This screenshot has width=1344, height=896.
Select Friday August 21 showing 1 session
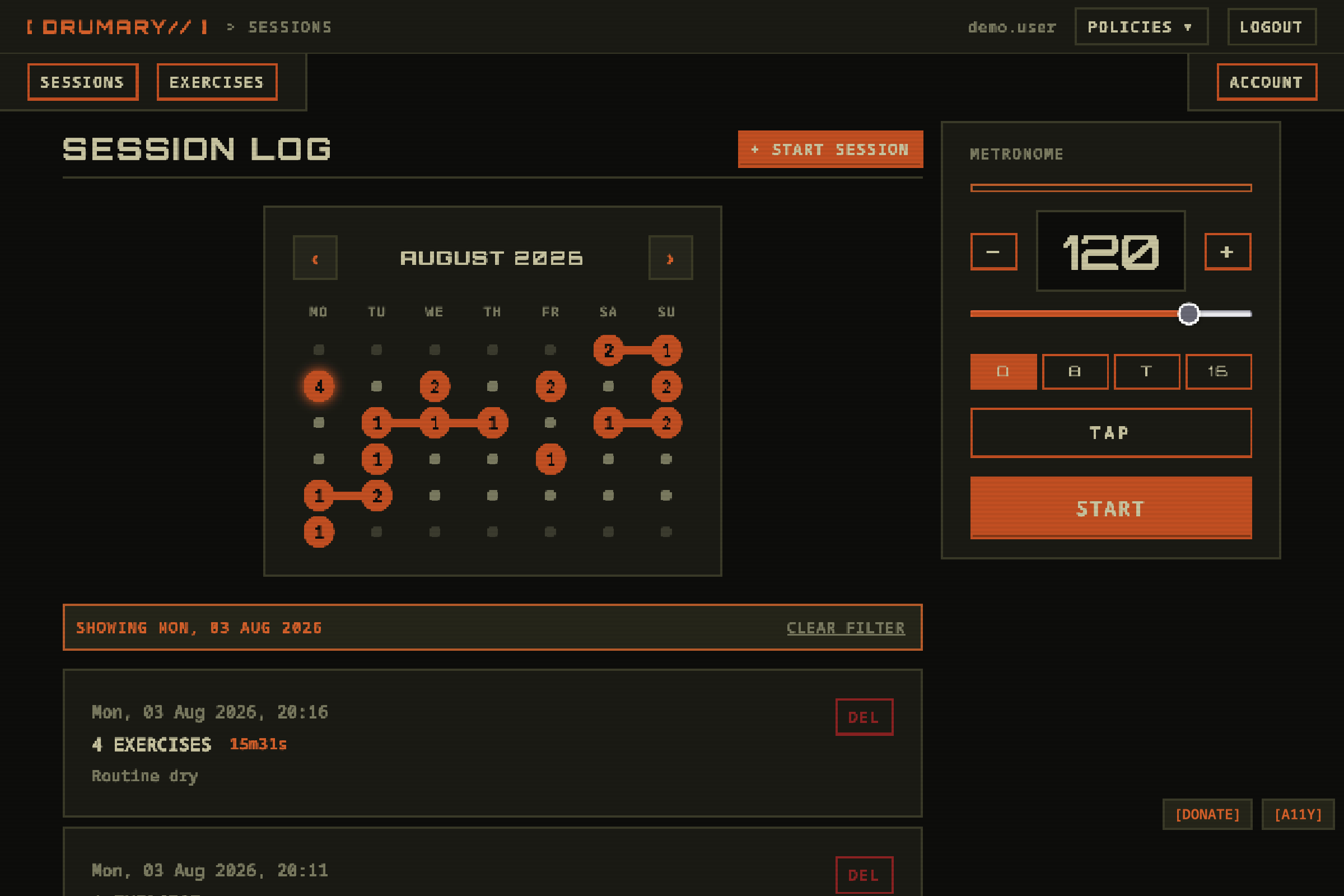550,459
